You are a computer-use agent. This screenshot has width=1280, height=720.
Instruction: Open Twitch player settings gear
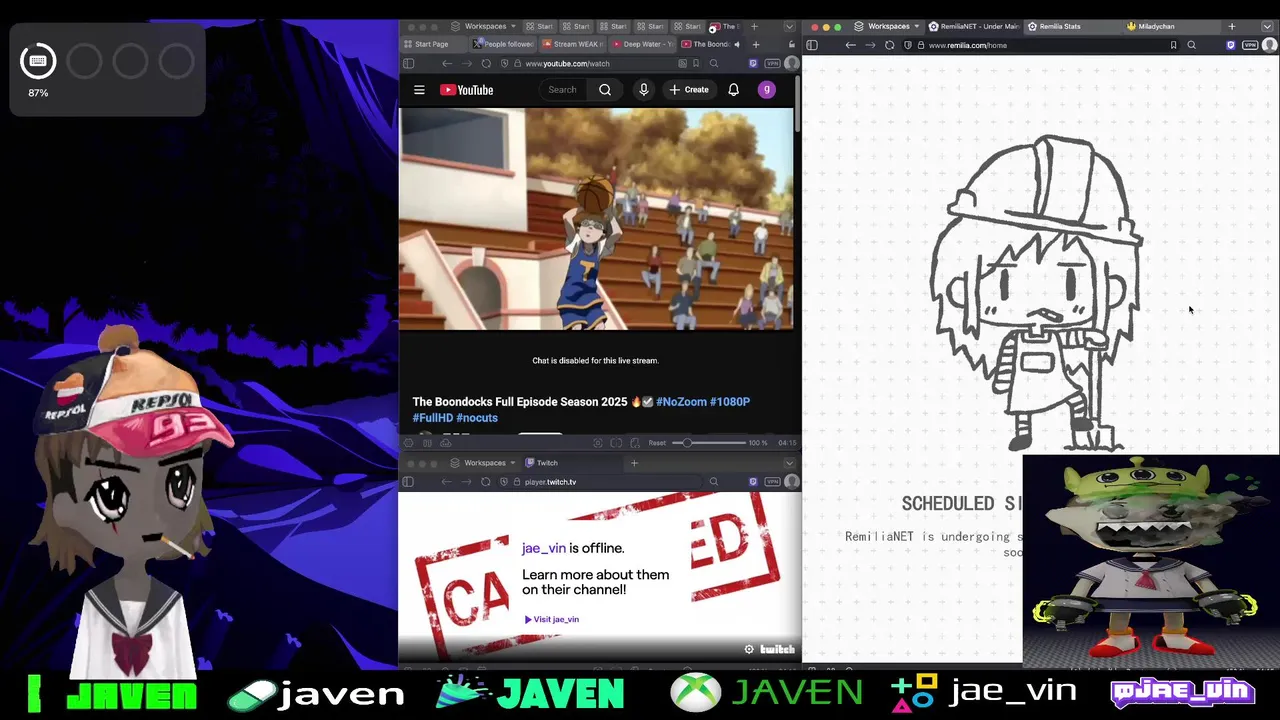(749, 650)
